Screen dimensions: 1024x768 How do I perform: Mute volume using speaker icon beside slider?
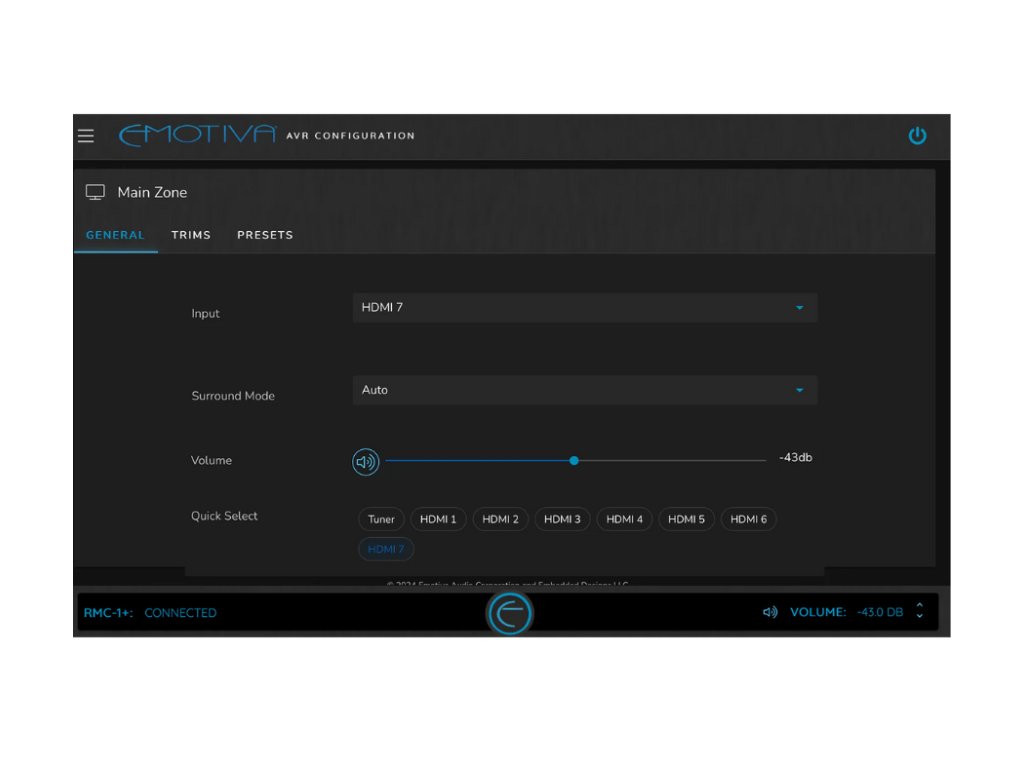tap(366, 462)
